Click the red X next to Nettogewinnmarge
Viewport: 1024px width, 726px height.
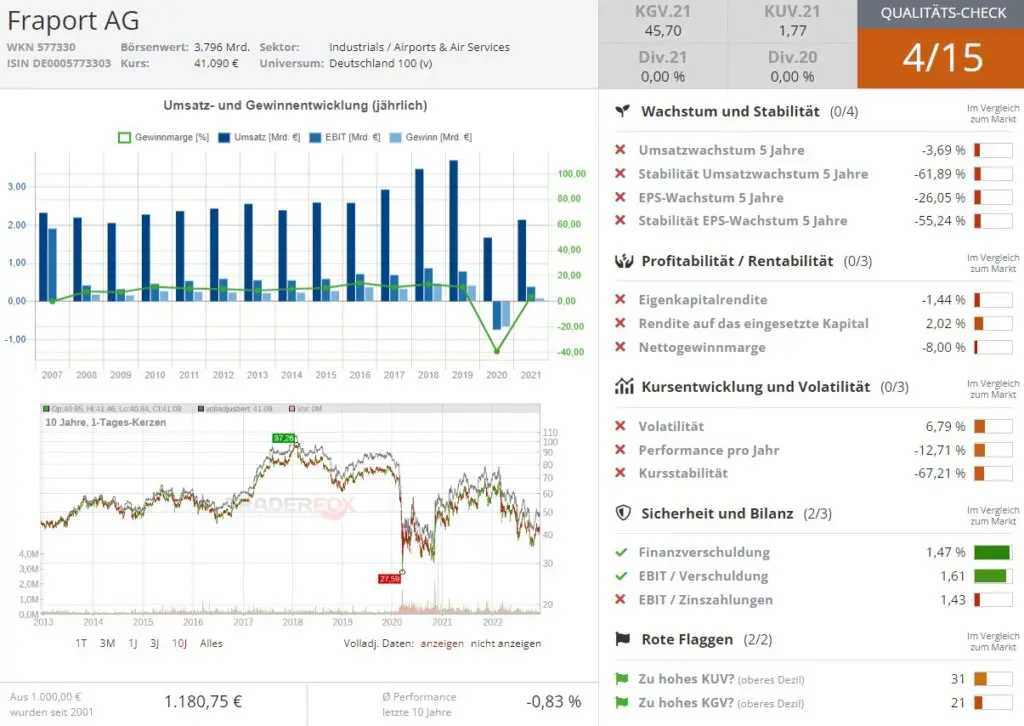(x=620, y=347)
